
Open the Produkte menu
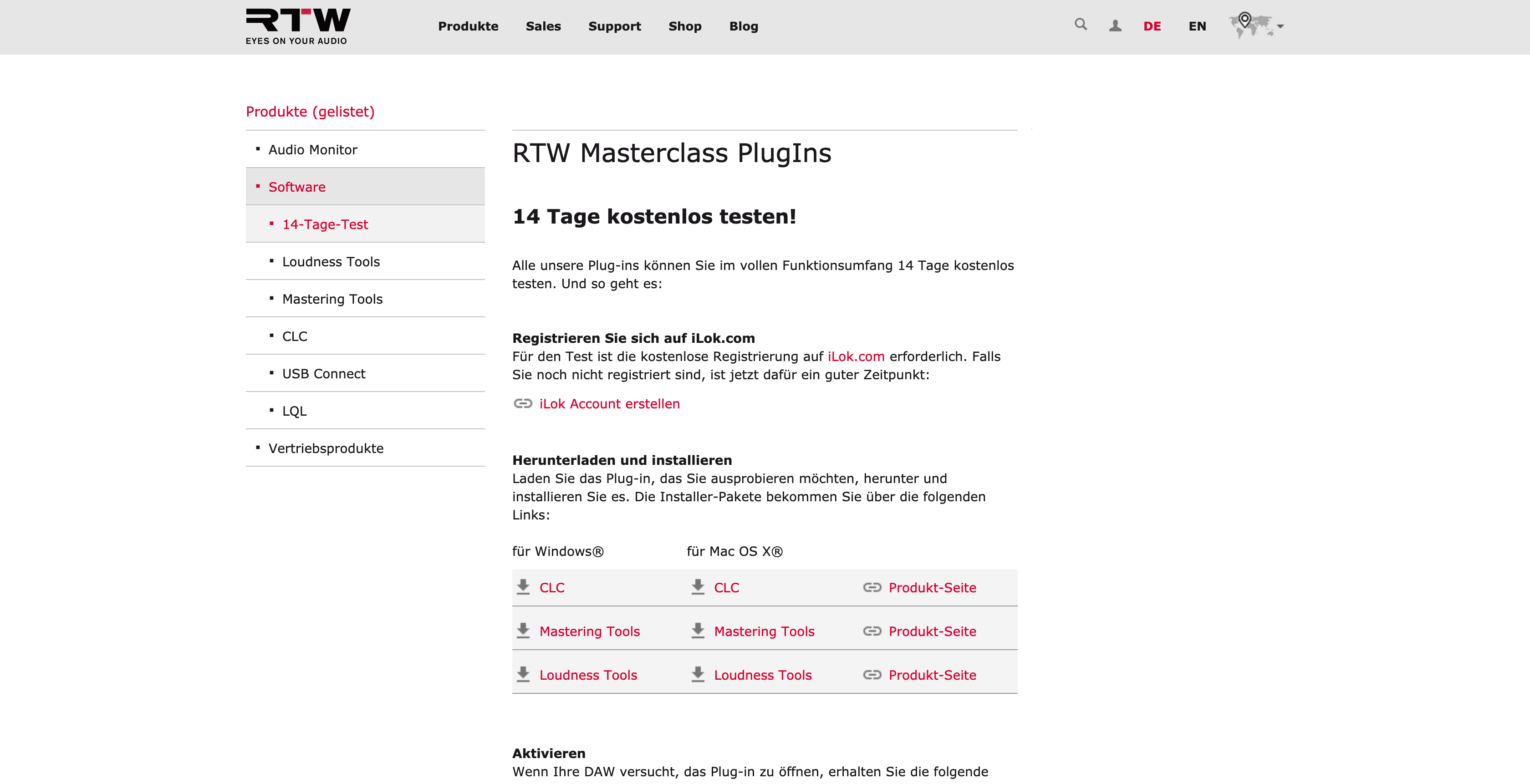pos(468,26)
